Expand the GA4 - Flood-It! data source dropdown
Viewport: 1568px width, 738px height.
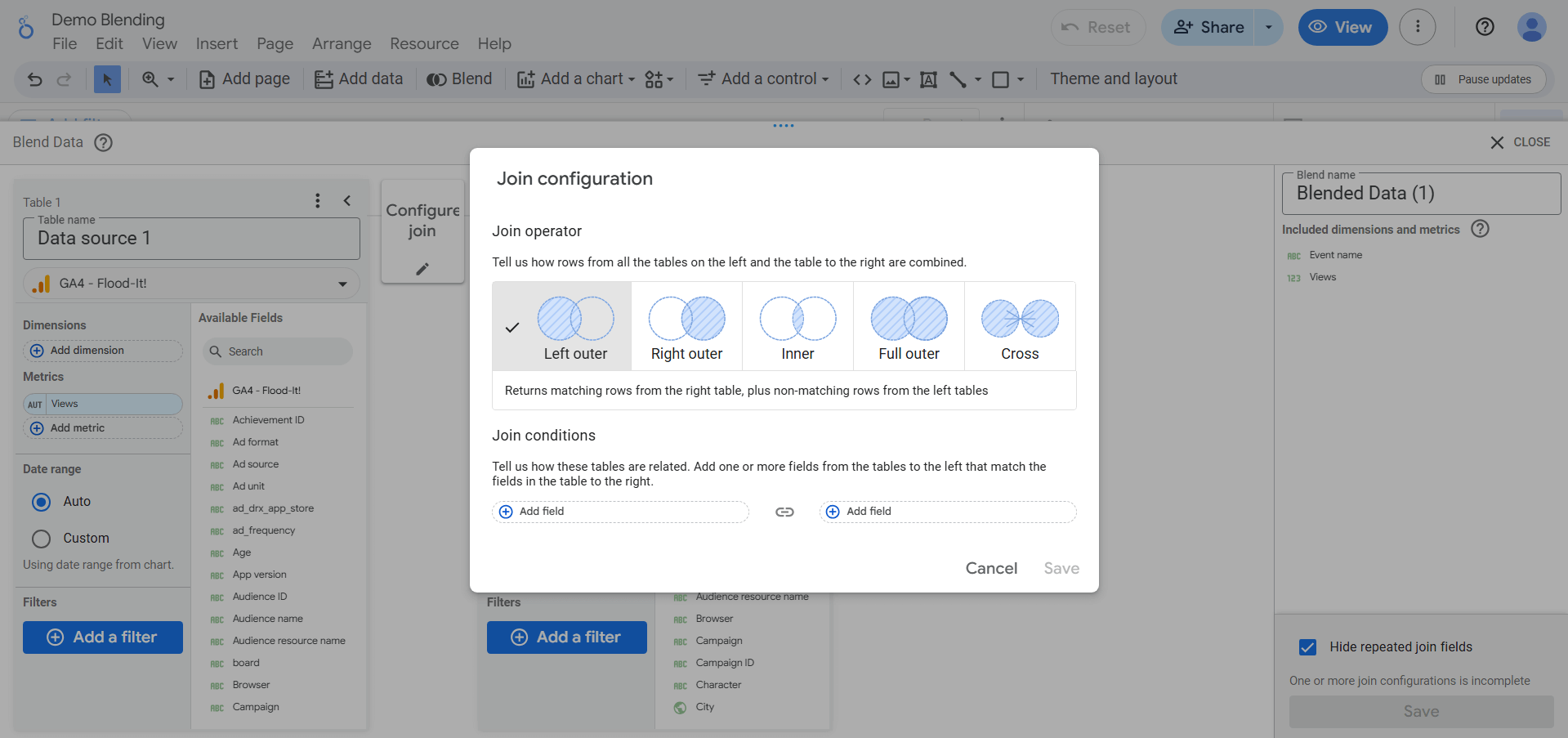click(342, 284)
